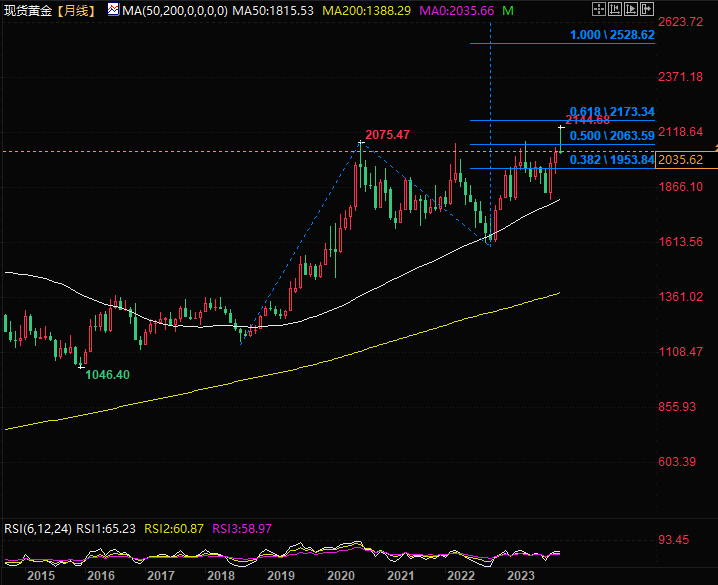The height and width of the screenshot is (585, 718).
Task: Open MA(50,200,0,0,0,0) parameter settings
Action: 175,11
